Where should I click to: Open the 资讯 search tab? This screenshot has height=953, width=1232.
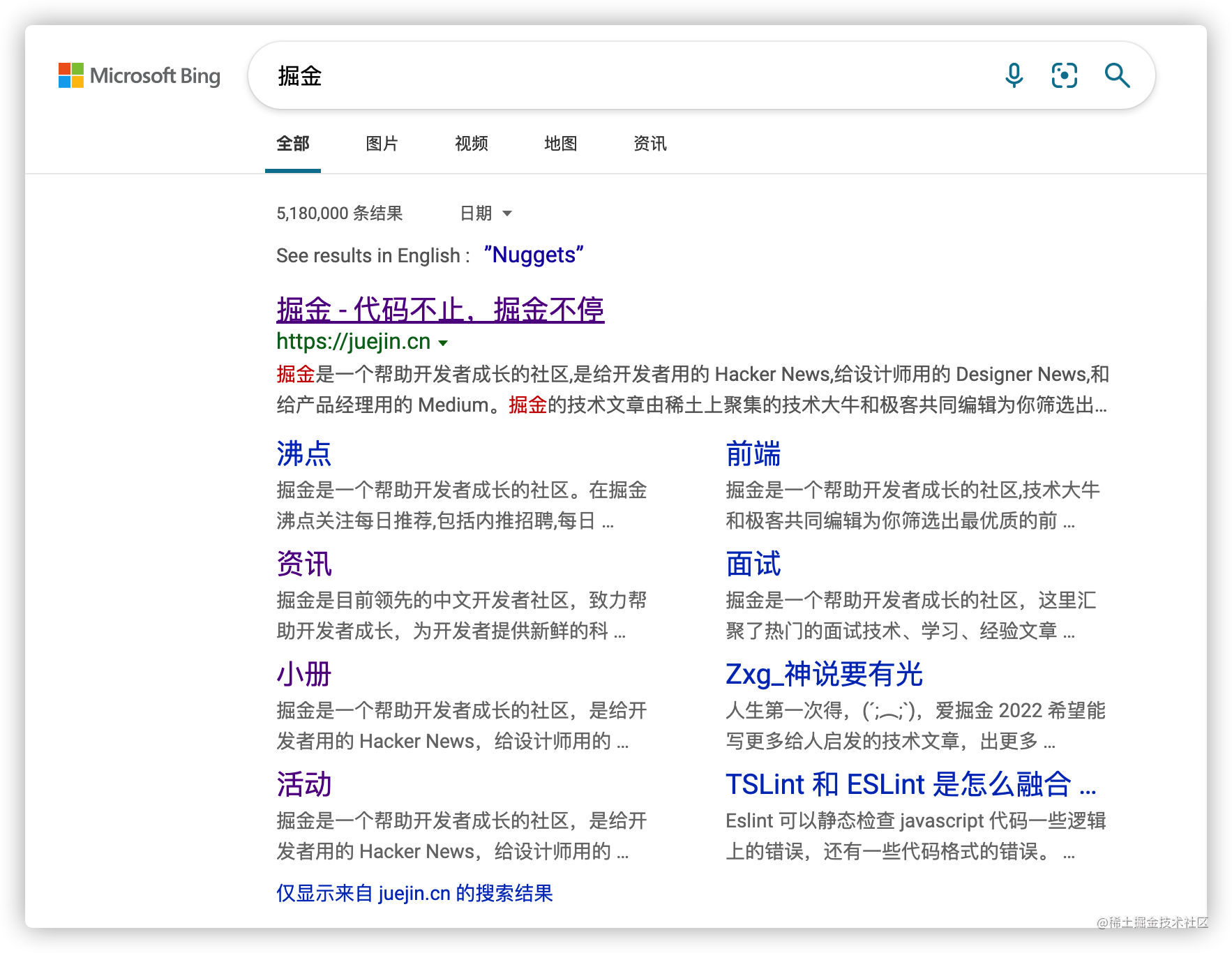click(x=650, y=144)
